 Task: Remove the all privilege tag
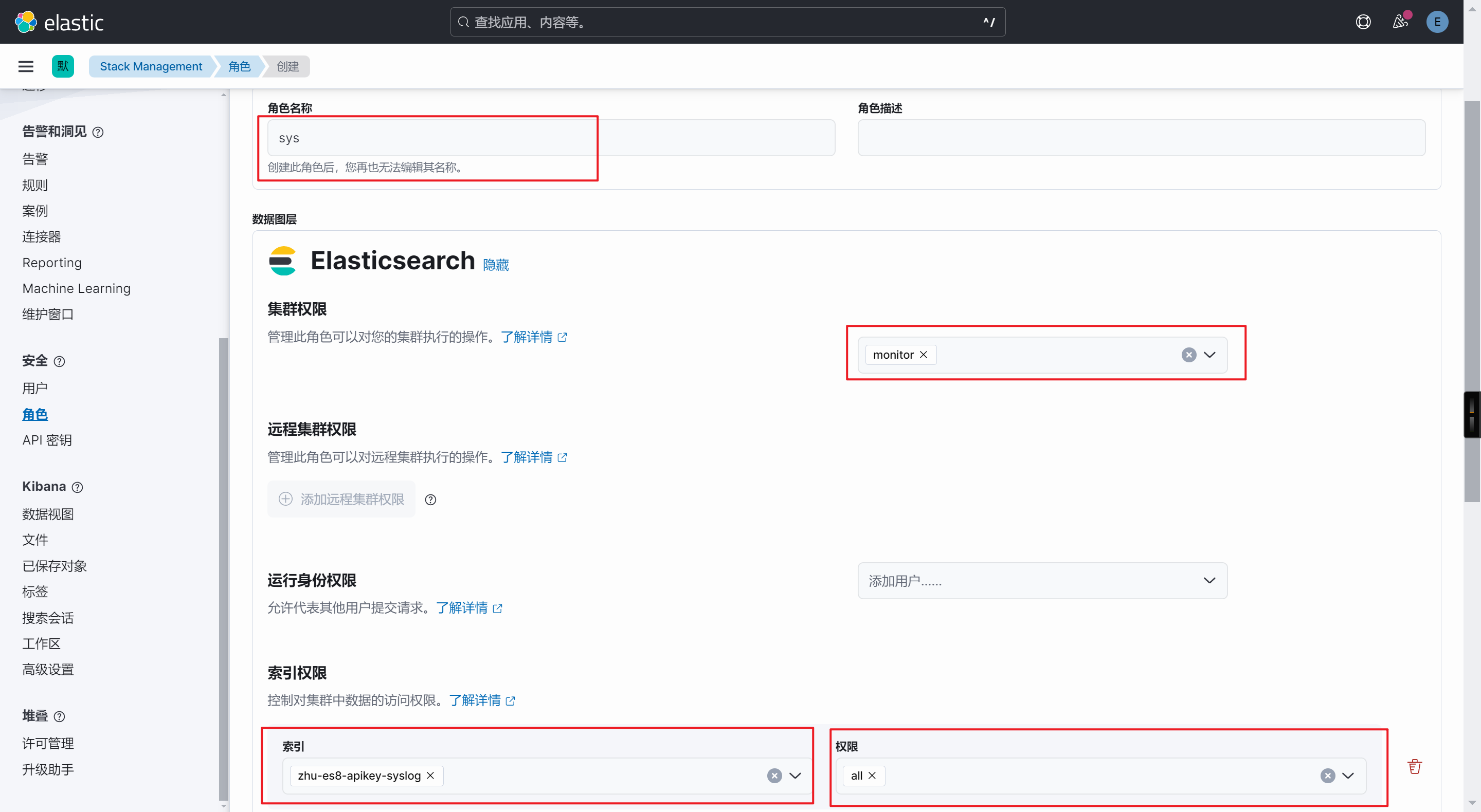872,776
